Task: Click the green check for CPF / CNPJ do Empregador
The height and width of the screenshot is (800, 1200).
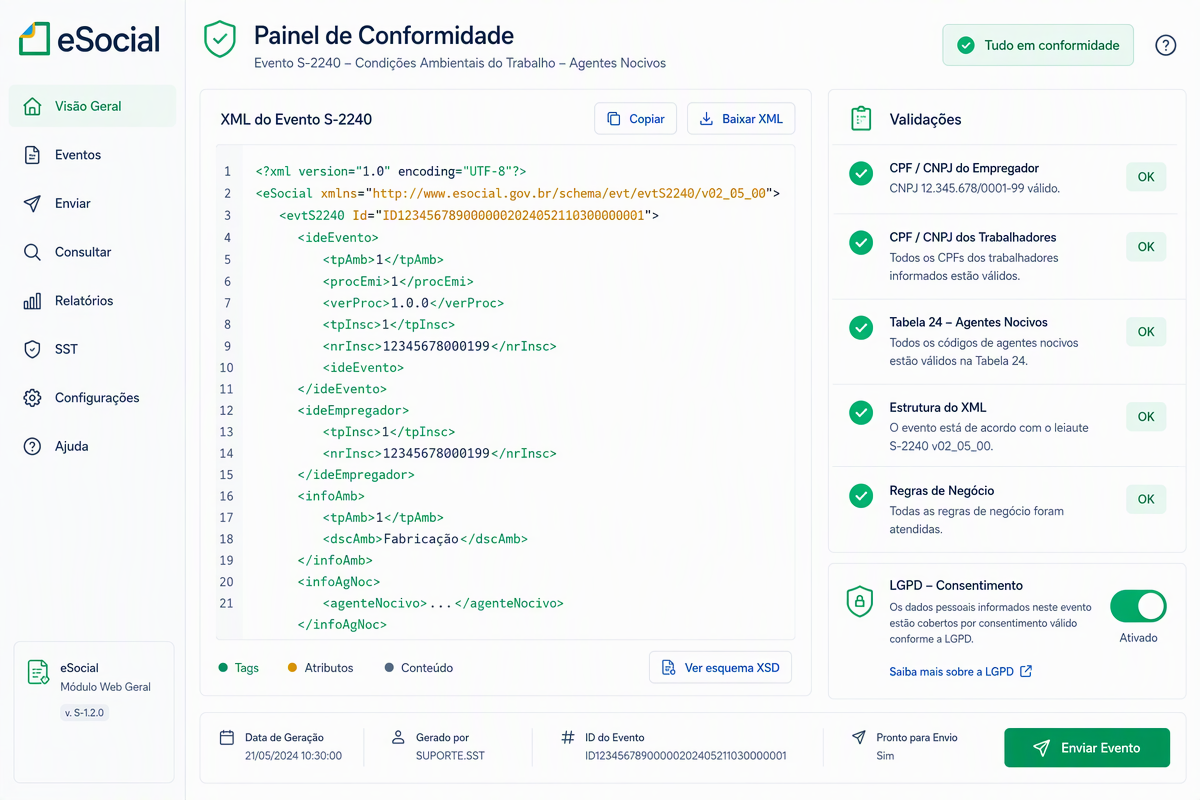Action: 861,174
